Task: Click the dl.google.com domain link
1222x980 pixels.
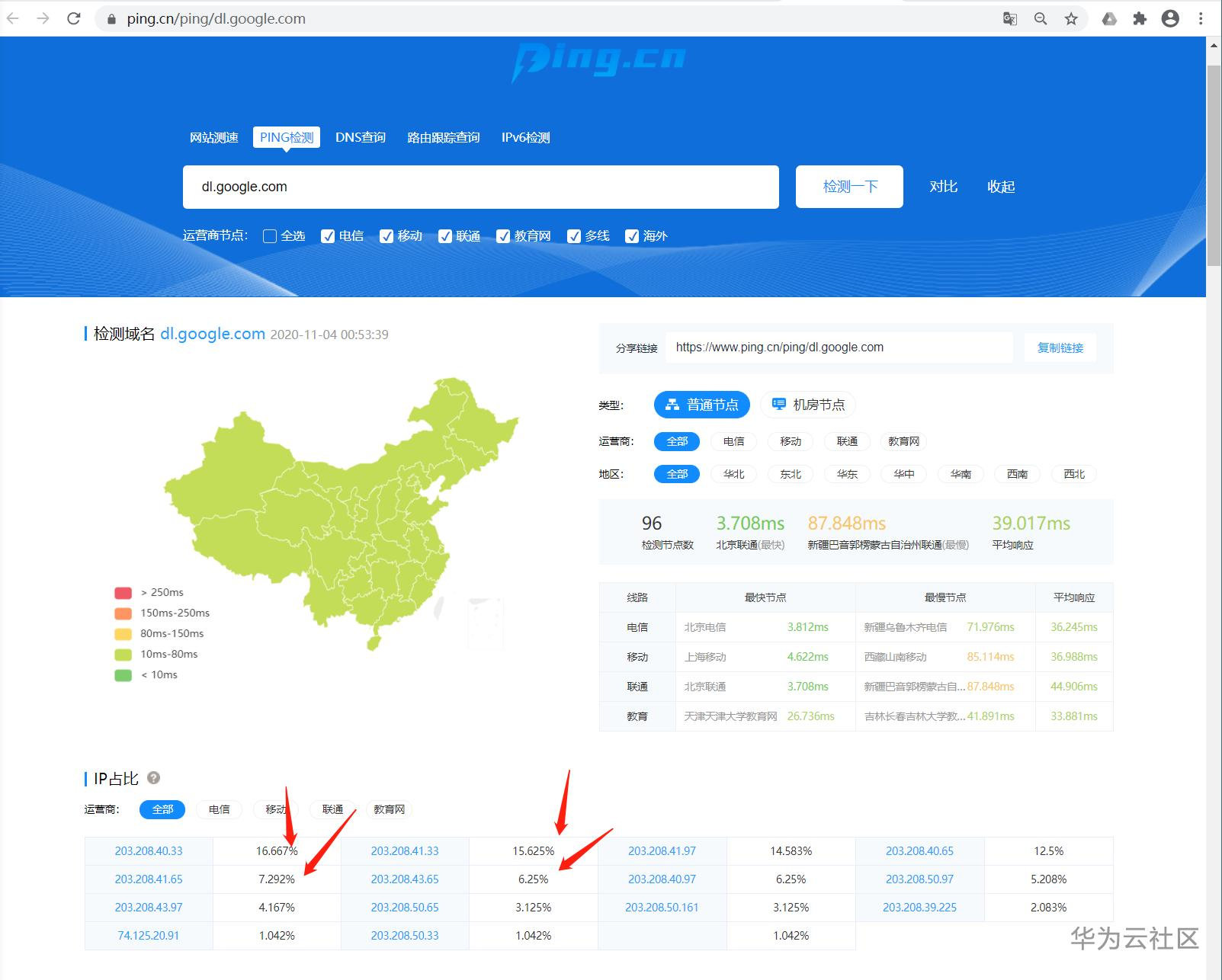Action: tap(213, 334)
